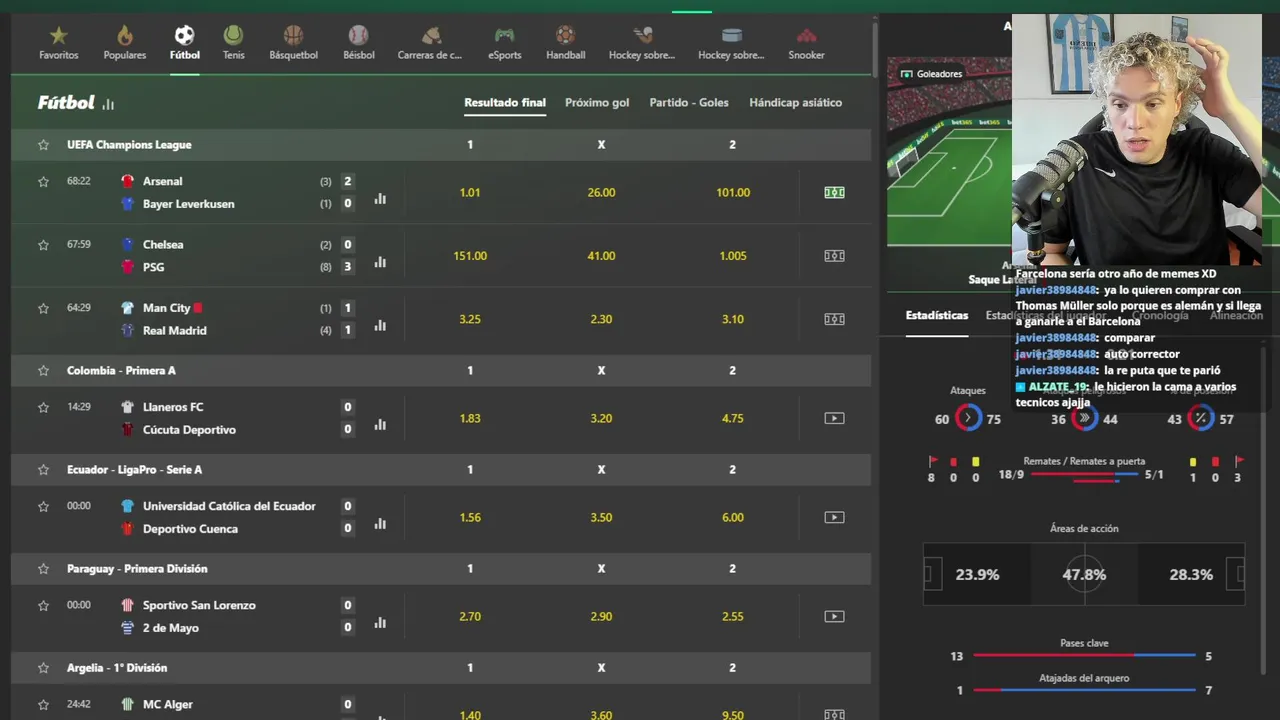The width and height of the screenshot is (1280, 720).
Task: Open stats chart icon next to Fútbol title
Action: tap(108, 104)
